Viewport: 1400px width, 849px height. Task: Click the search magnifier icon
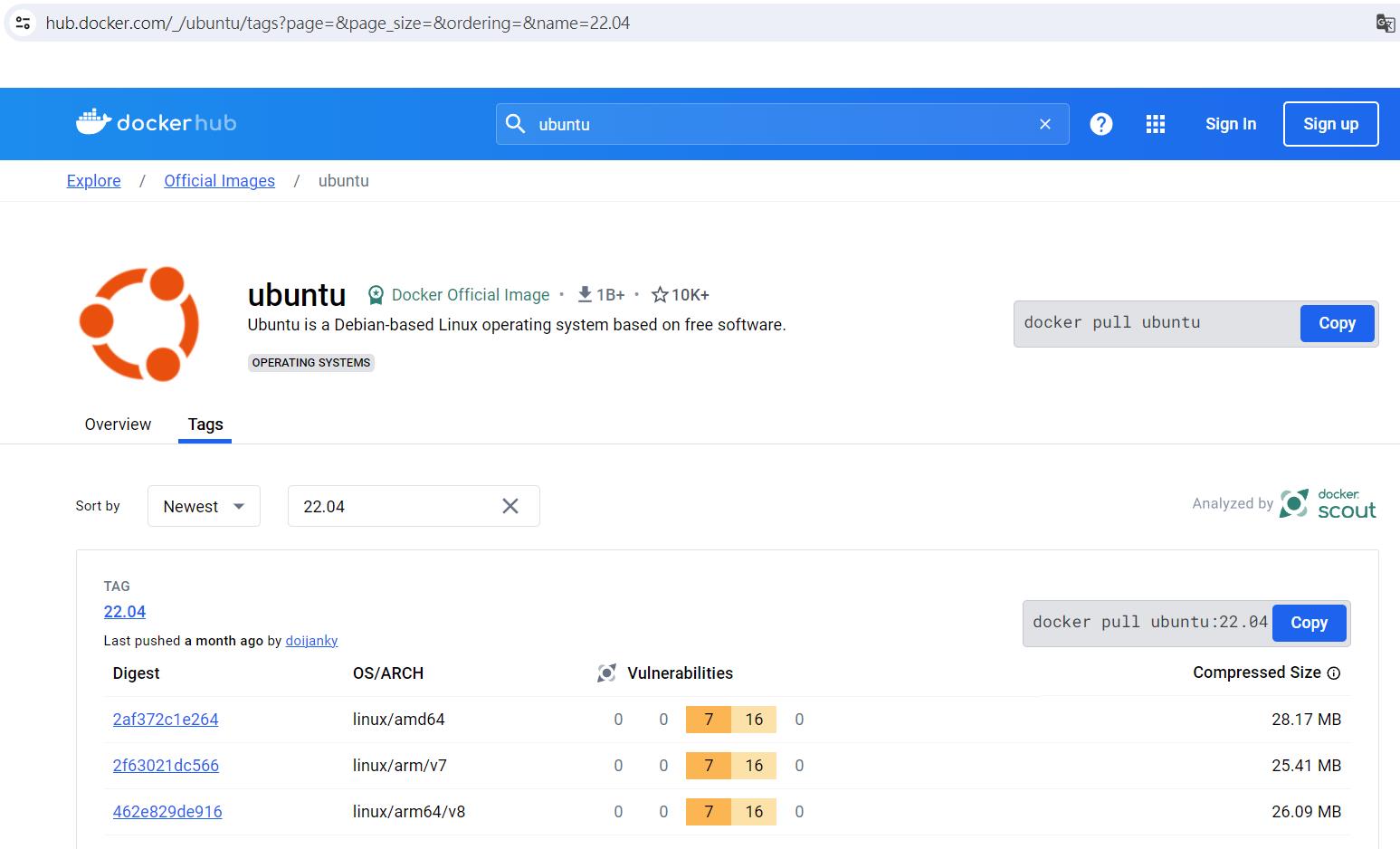click(x=515, y=124)
